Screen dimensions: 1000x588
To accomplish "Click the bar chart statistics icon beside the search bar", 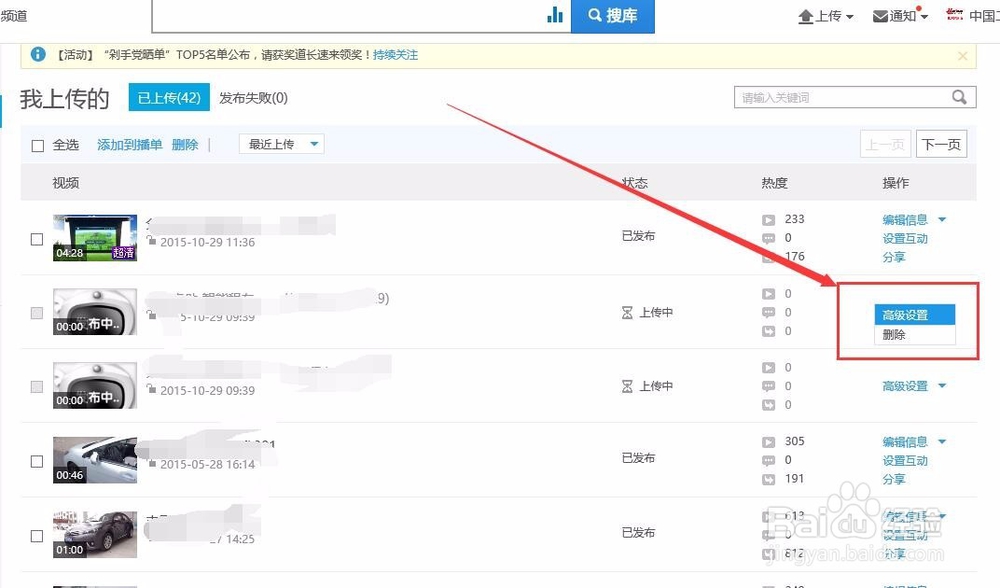I will pos(555,15).
